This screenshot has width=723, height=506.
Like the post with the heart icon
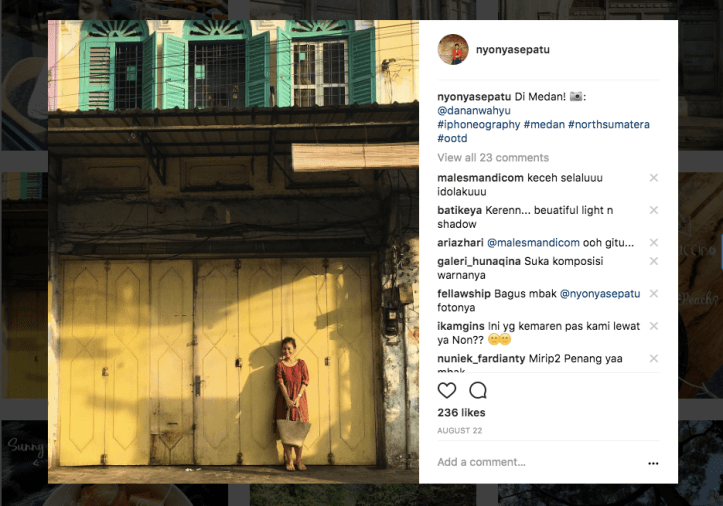point(446,391)
